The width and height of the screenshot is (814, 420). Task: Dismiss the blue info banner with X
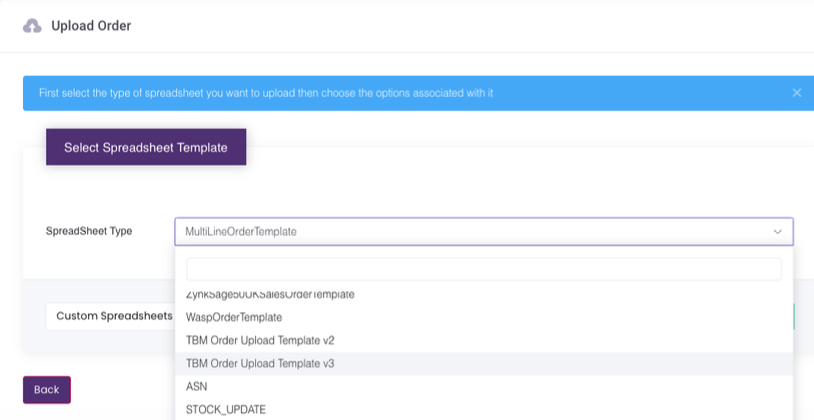tap(796, 93)
